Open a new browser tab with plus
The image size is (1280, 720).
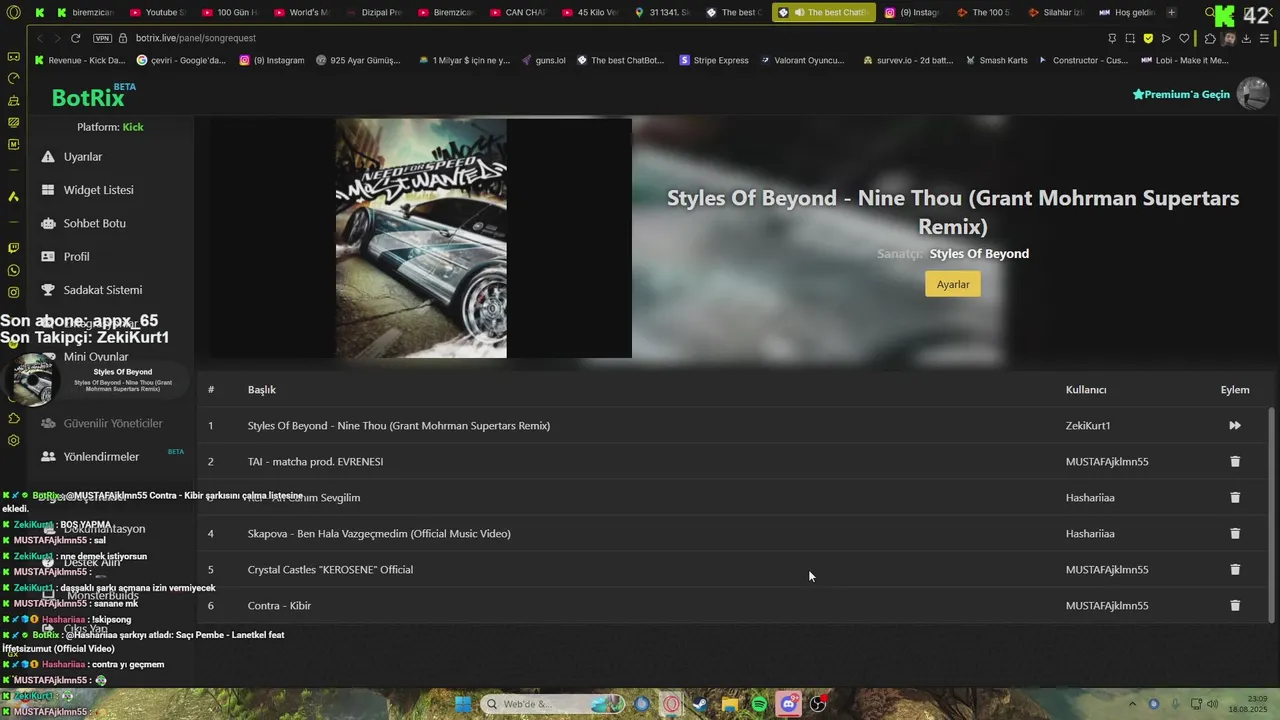tap(1172, 13)
